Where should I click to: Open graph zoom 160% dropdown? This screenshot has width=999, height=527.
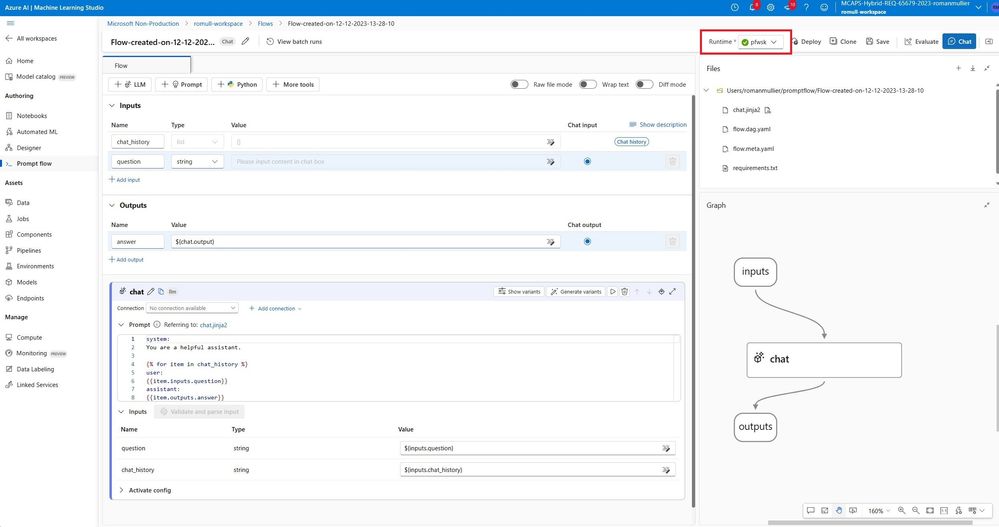pyautogui.click(x=880, y=510)
